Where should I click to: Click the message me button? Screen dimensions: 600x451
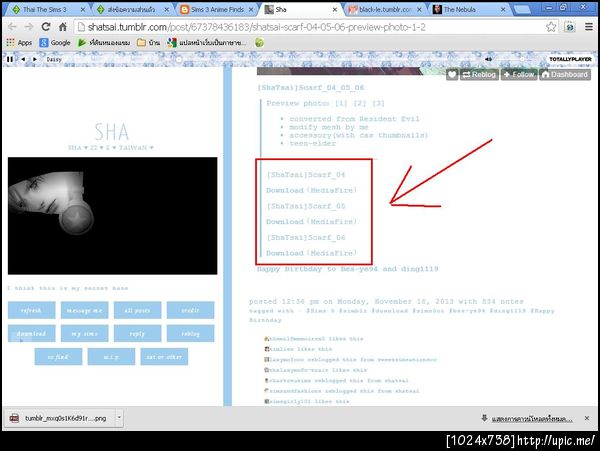pyautogui.click(x=85, y=310)
